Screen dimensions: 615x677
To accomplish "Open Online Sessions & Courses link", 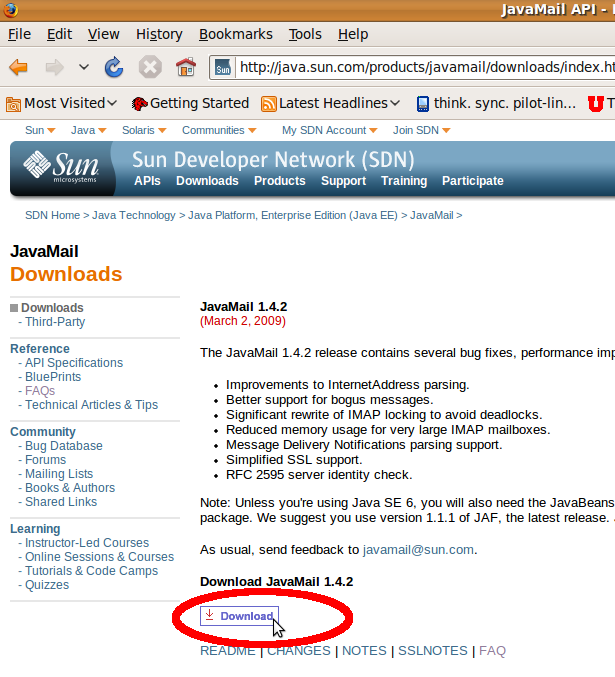I will coord(99,557).
